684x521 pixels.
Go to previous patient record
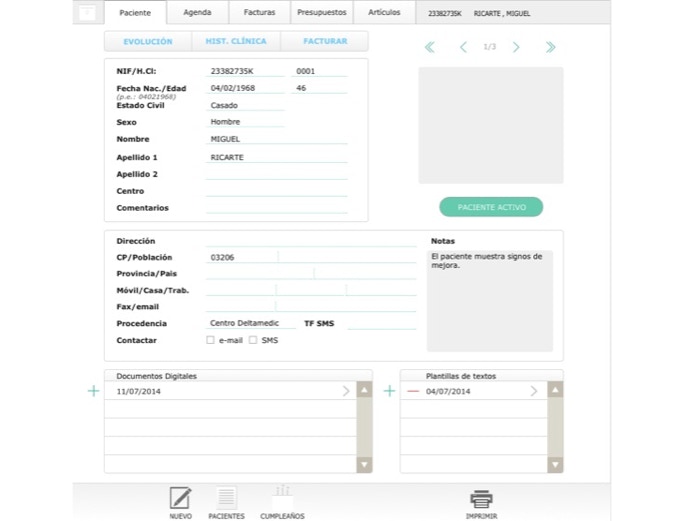463,47
